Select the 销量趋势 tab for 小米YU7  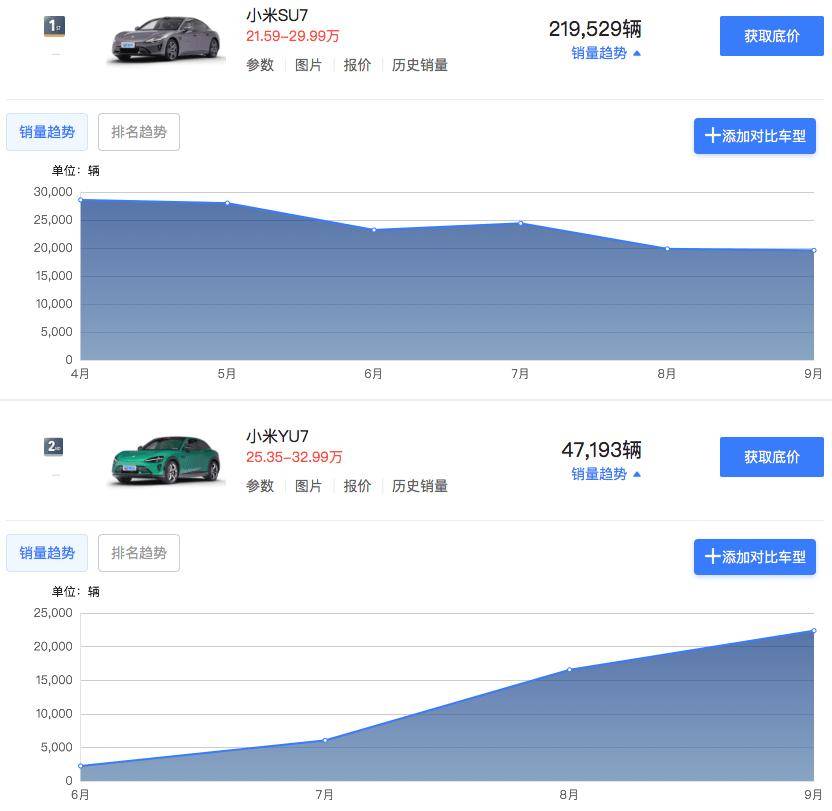[x=46, y=552]
